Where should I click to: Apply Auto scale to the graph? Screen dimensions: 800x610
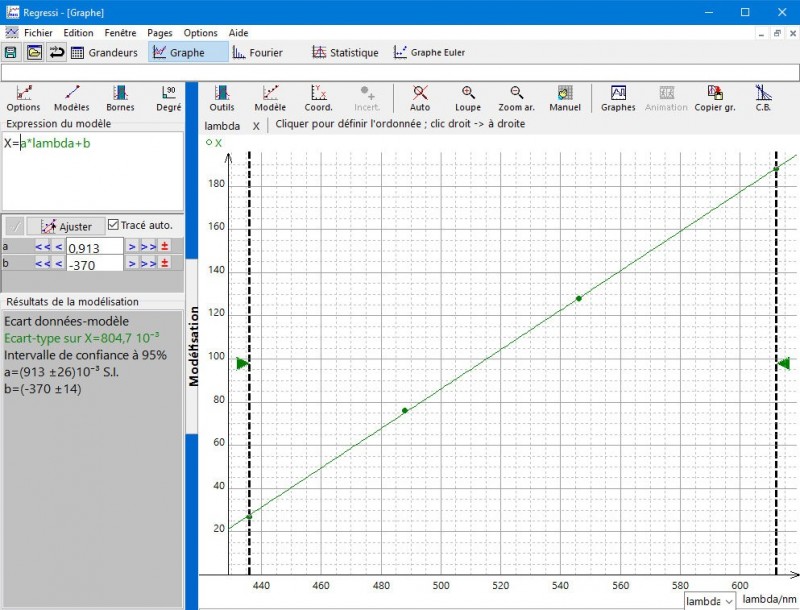(x=420, y=98)
